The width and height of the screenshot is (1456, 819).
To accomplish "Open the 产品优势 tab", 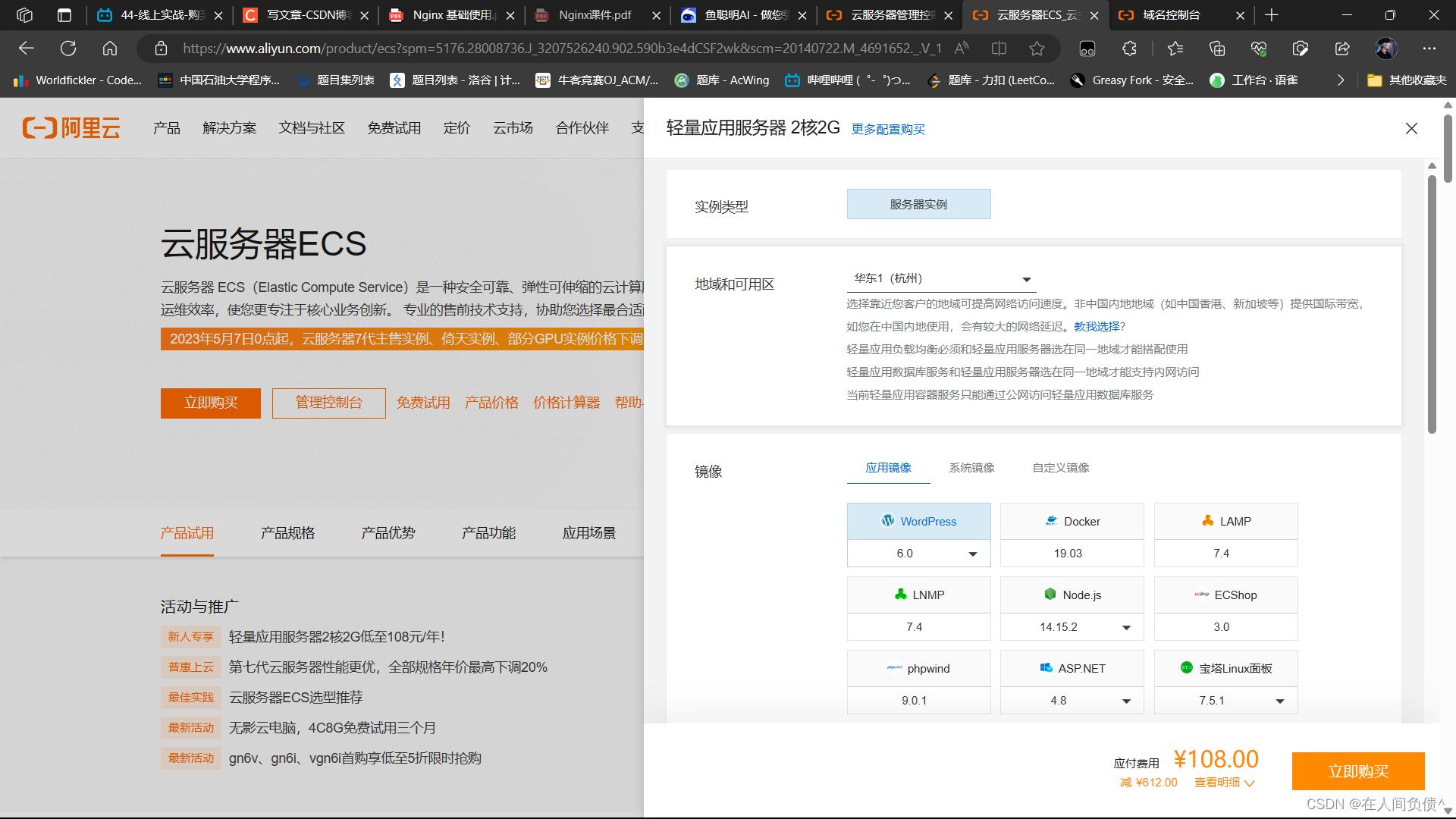I will pyautogui.click(x=388, y=533).
